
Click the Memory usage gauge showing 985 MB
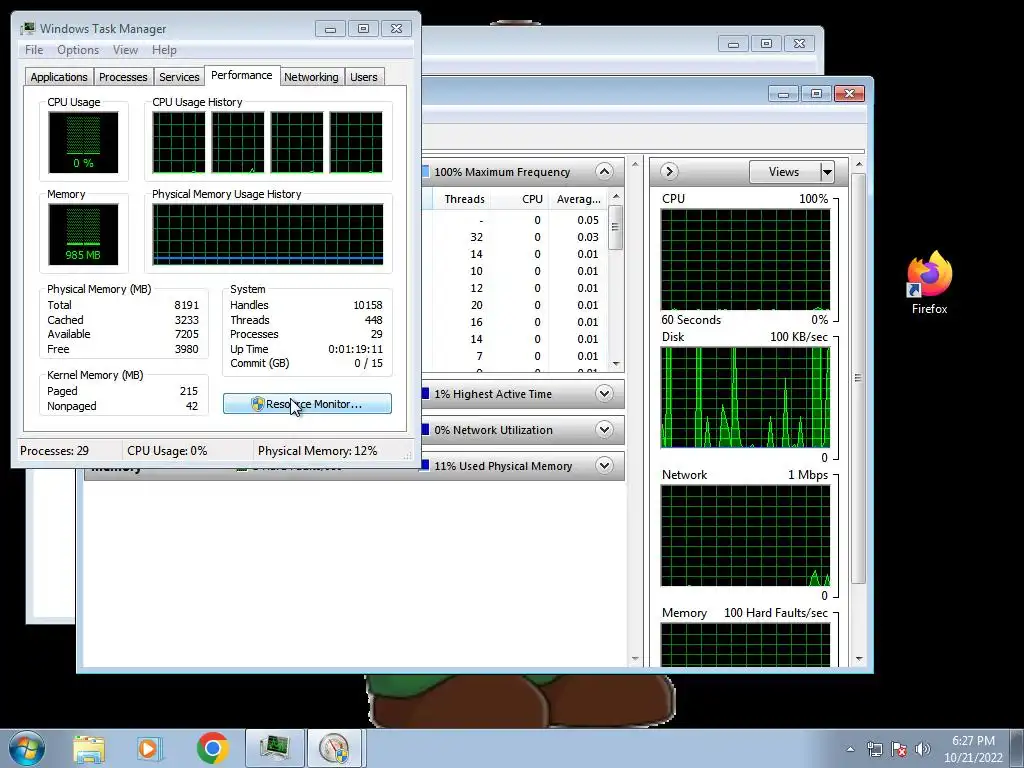tap(83, 234)
